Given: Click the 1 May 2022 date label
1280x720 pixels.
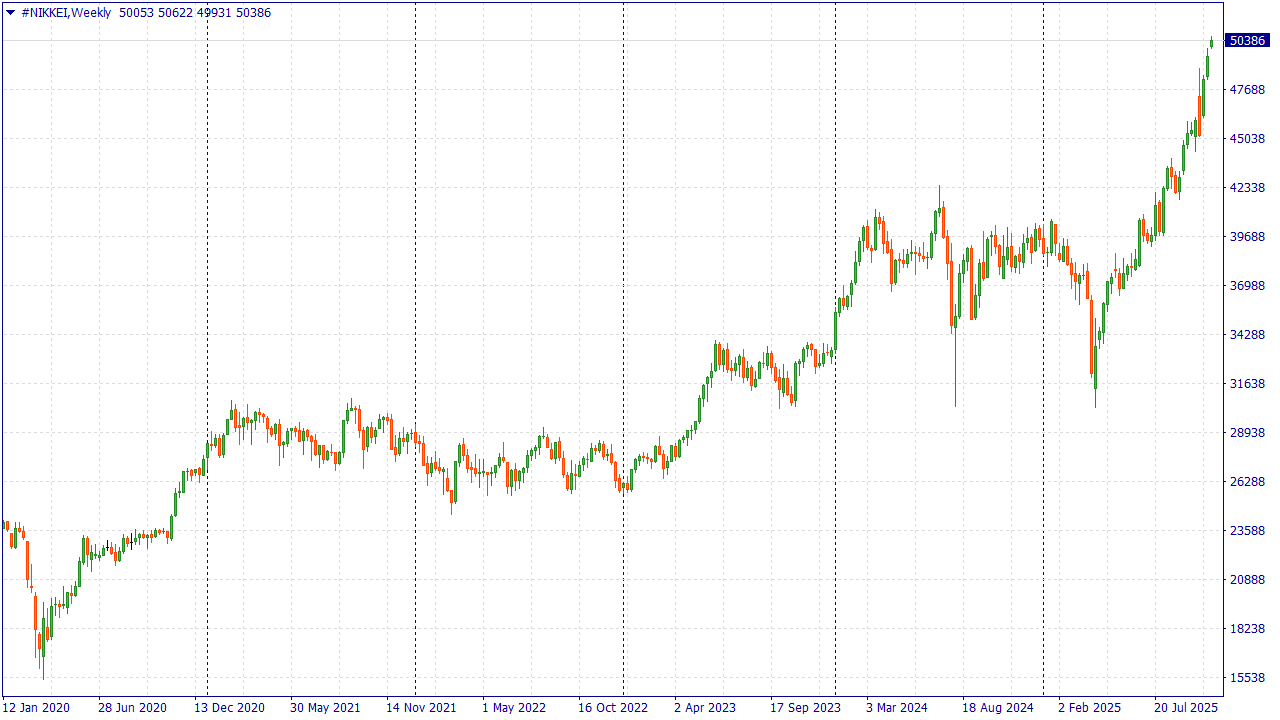Looking at the screenshot, I should pos(514,708).
